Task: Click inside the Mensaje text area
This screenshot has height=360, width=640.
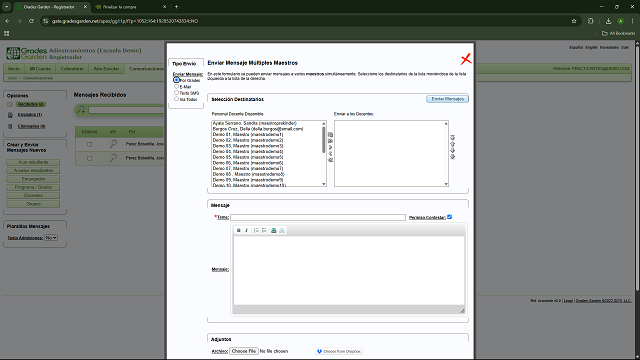Action: pos(349,270)
